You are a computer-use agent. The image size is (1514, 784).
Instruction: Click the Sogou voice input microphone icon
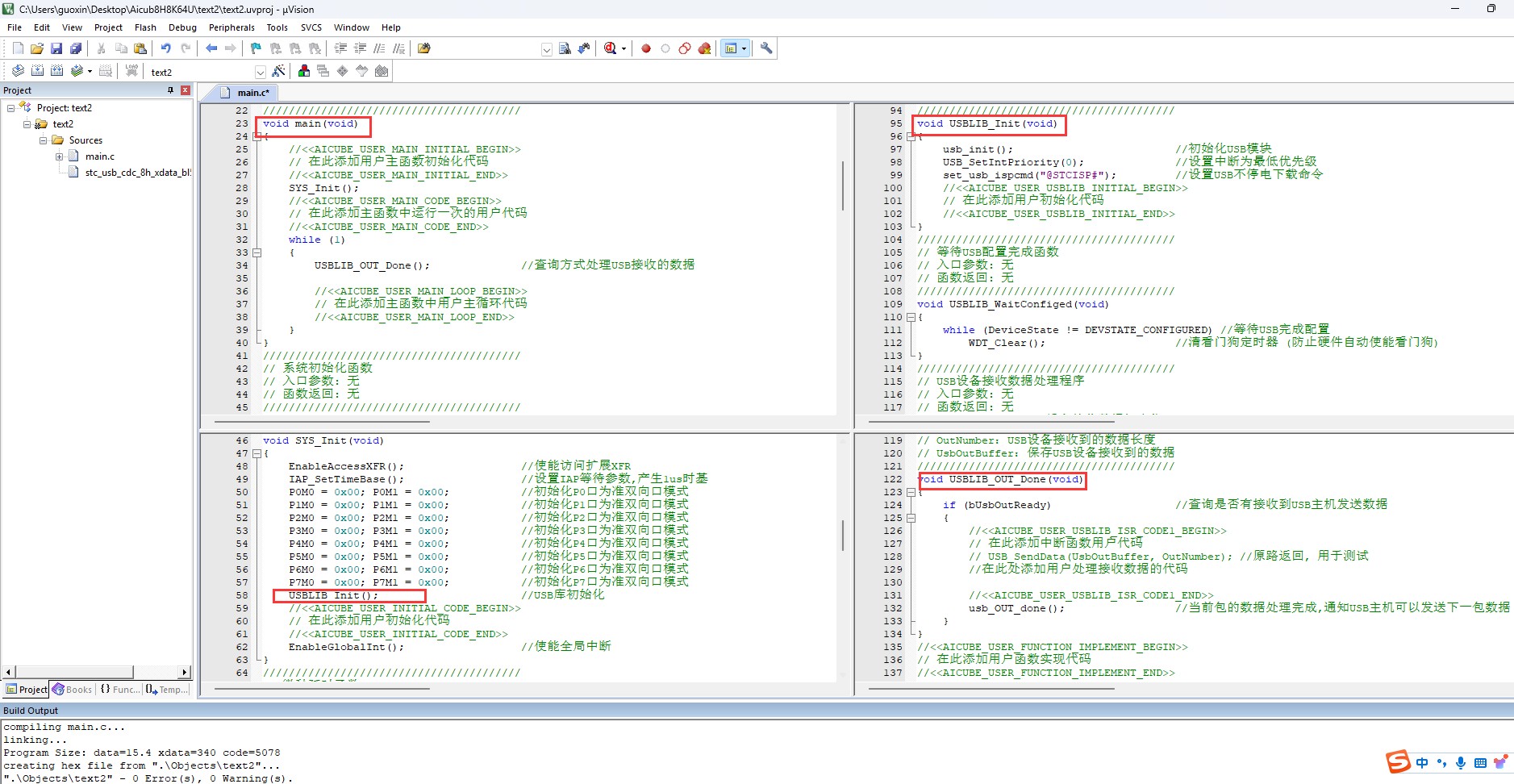[x=1461, y=763]
